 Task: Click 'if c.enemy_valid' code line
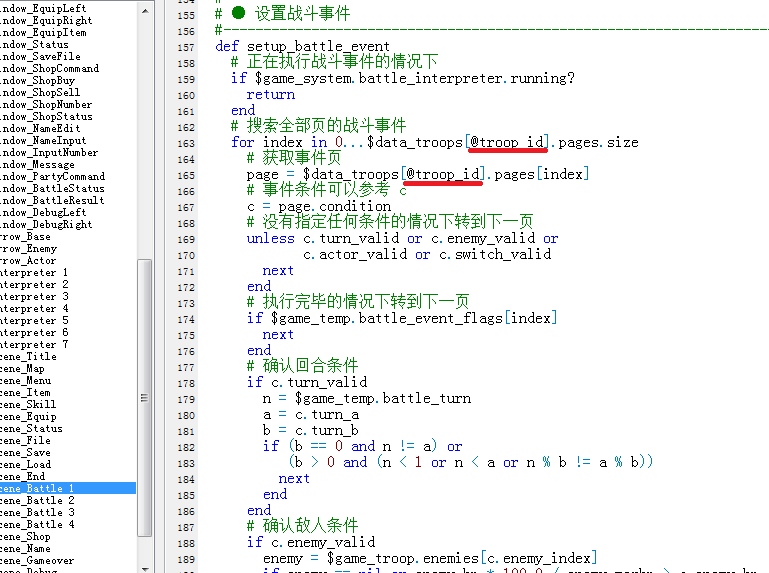point(311,542)
